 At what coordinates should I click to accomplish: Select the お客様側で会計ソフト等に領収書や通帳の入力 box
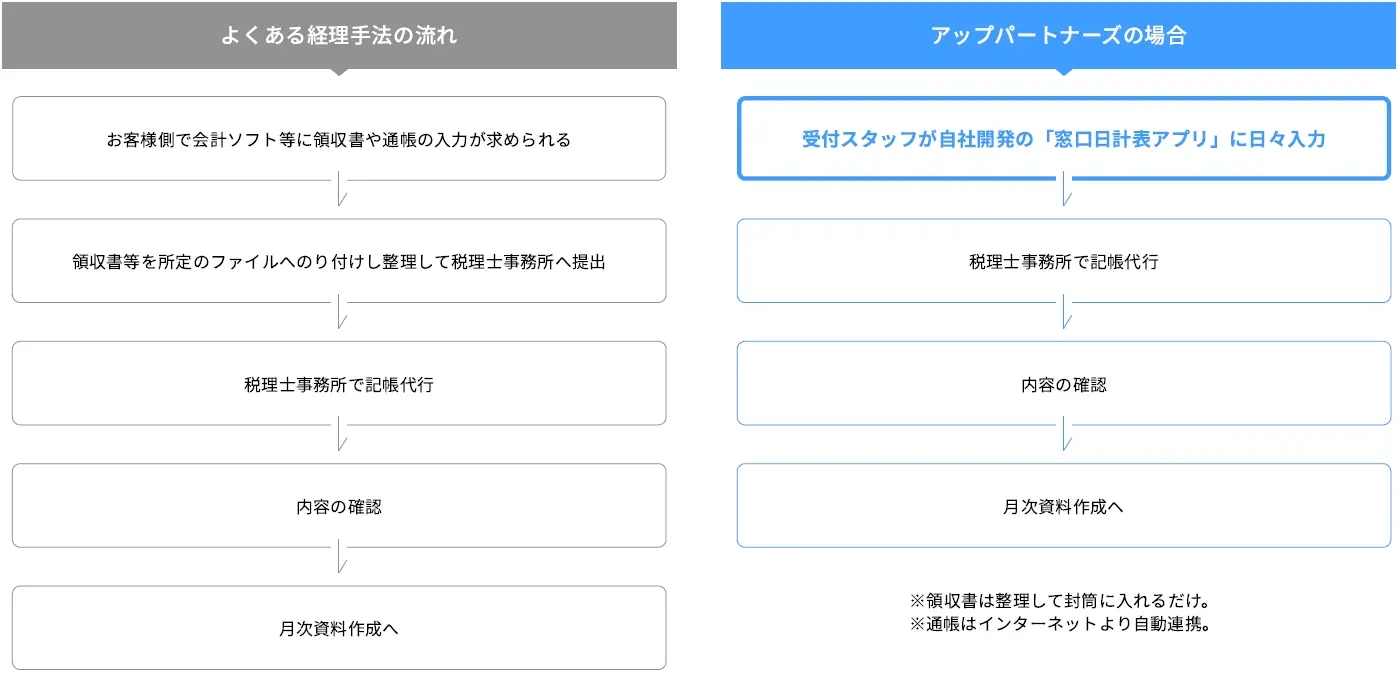pyautogui.click(x=339, y=139)
